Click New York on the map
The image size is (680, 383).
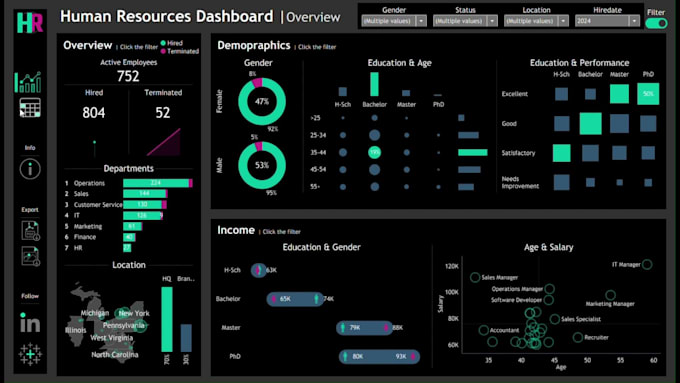point(134,313)
